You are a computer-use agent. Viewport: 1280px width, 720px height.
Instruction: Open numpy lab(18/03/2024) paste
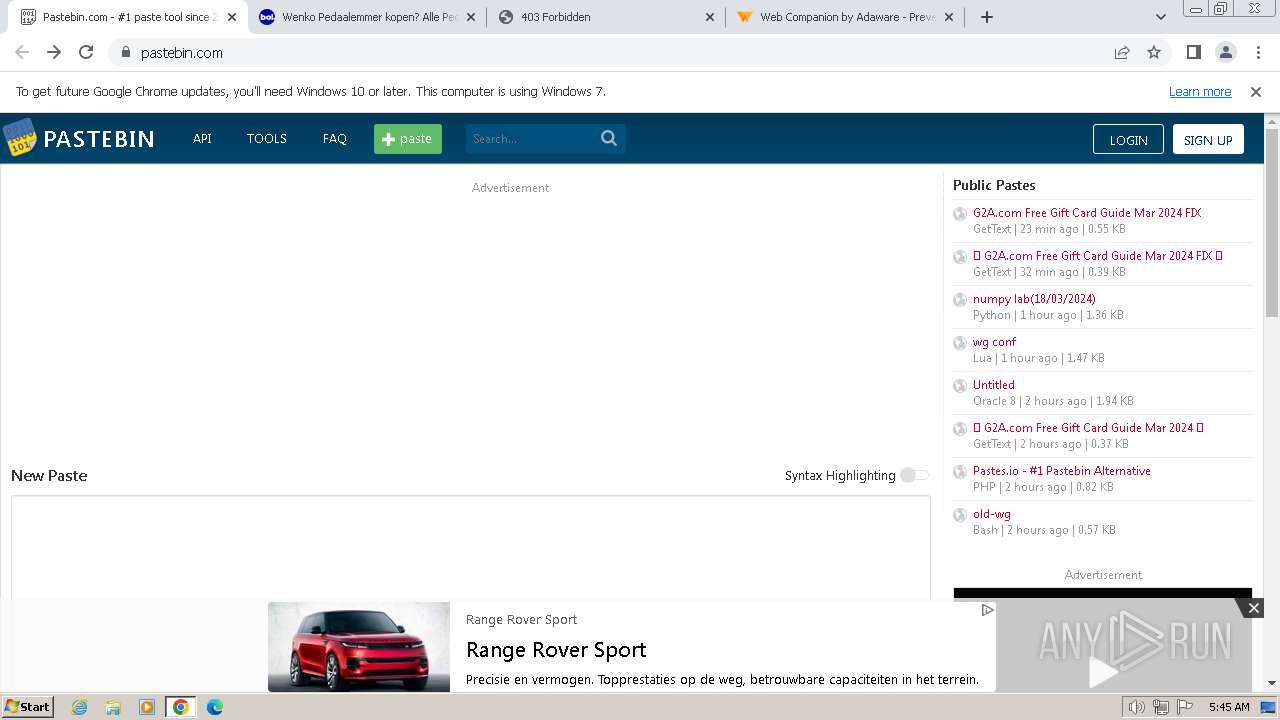tap(1034, 299)
